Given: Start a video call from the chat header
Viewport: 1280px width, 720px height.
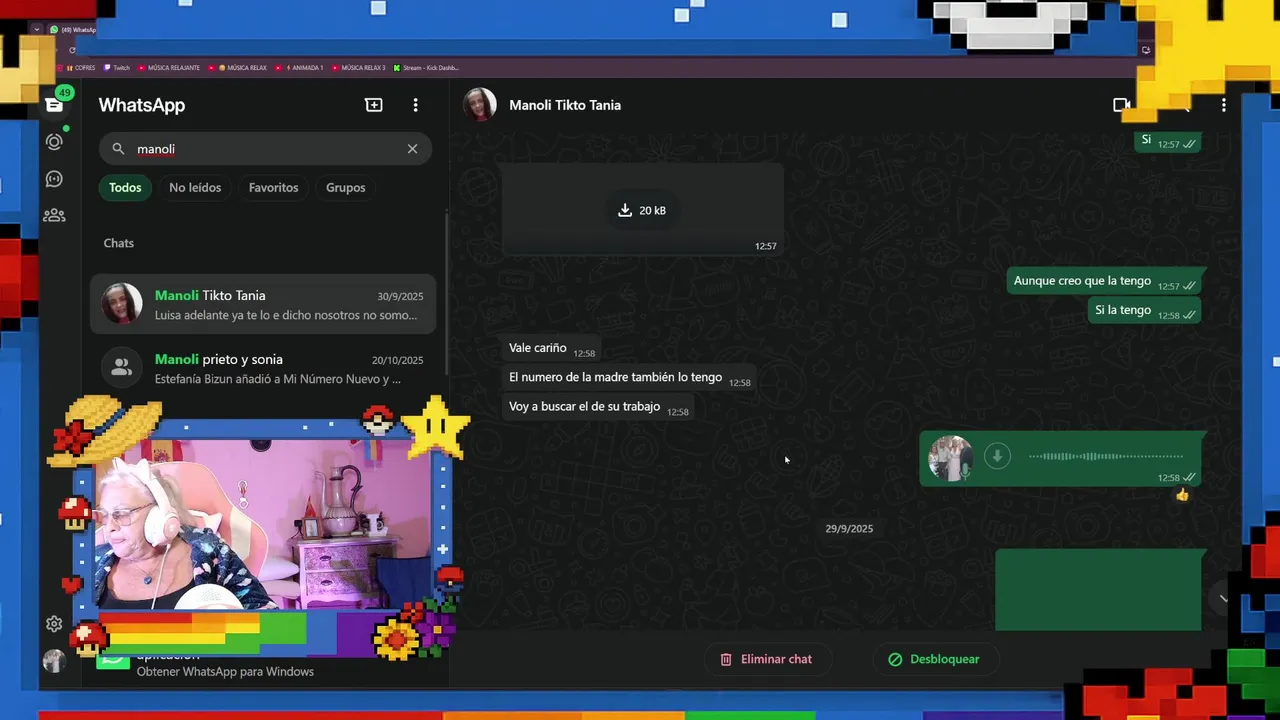Looking at the screenshot, I should [x=1122, y=105].
